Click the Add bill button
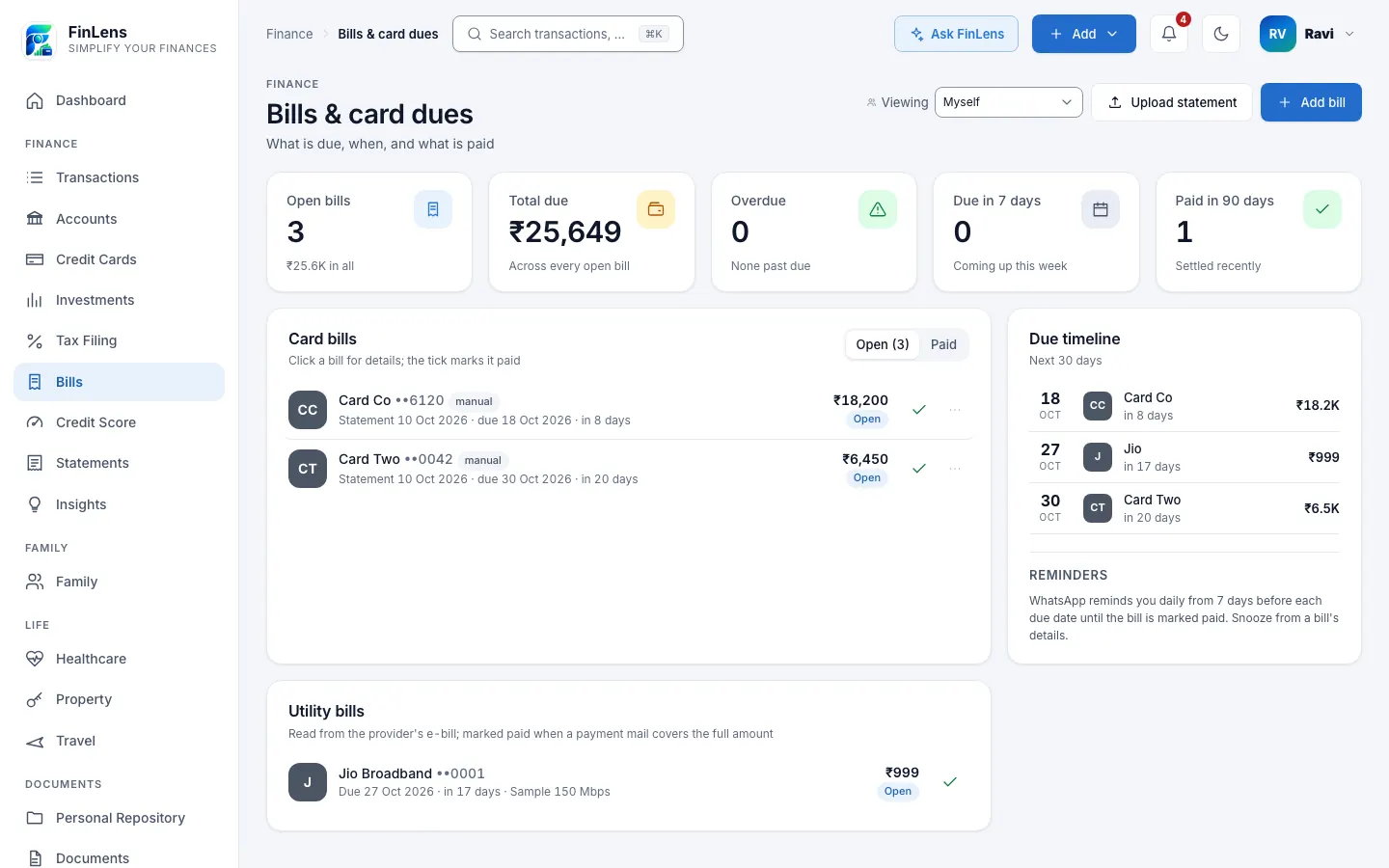 [1311, 102]
